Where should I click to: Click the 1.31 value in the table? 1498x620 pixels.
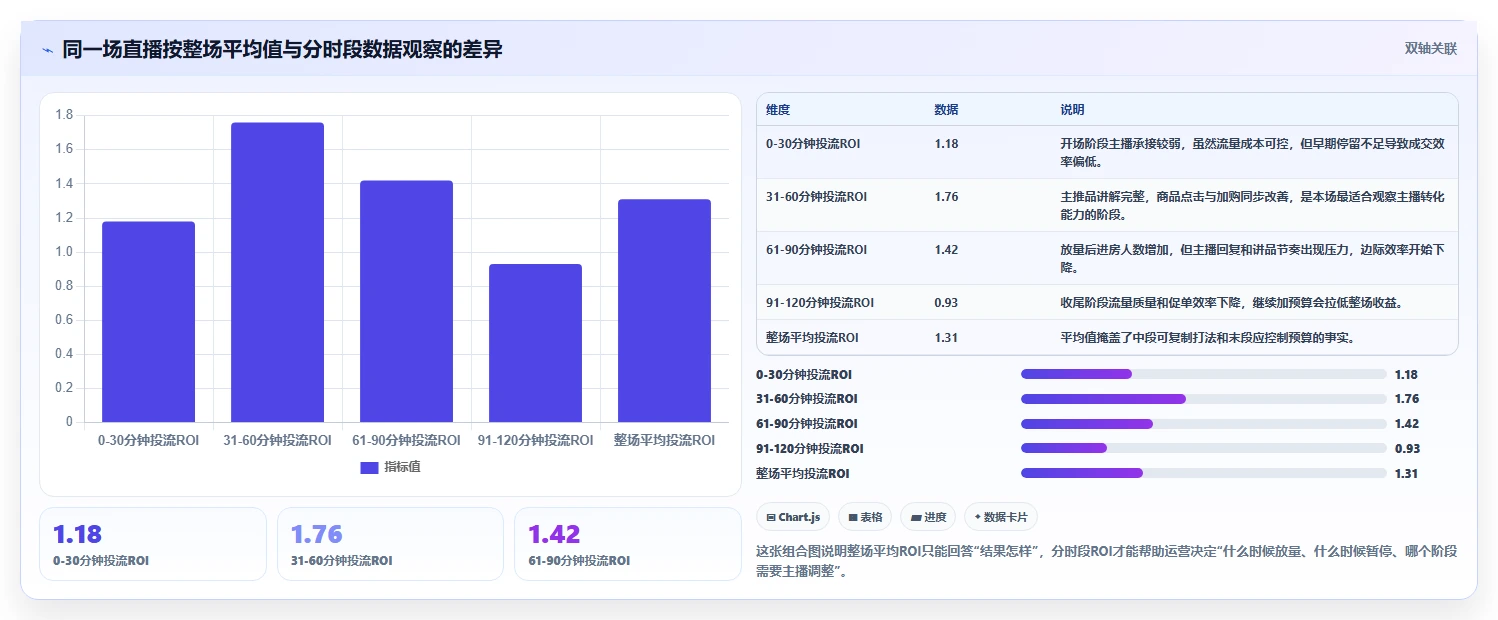[946, 338]
